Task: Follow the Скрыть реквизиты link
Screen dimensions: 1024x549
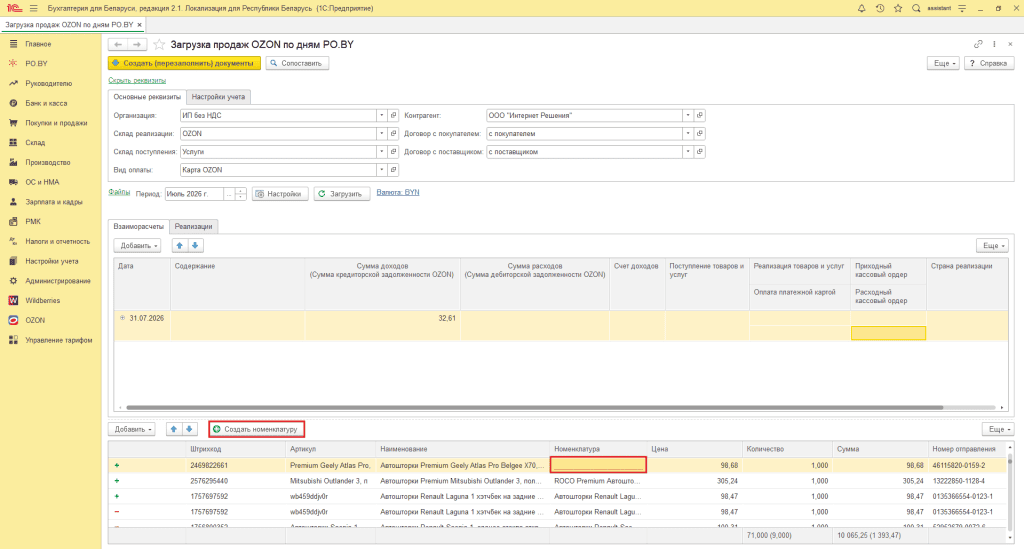Action: coord(137,80)
